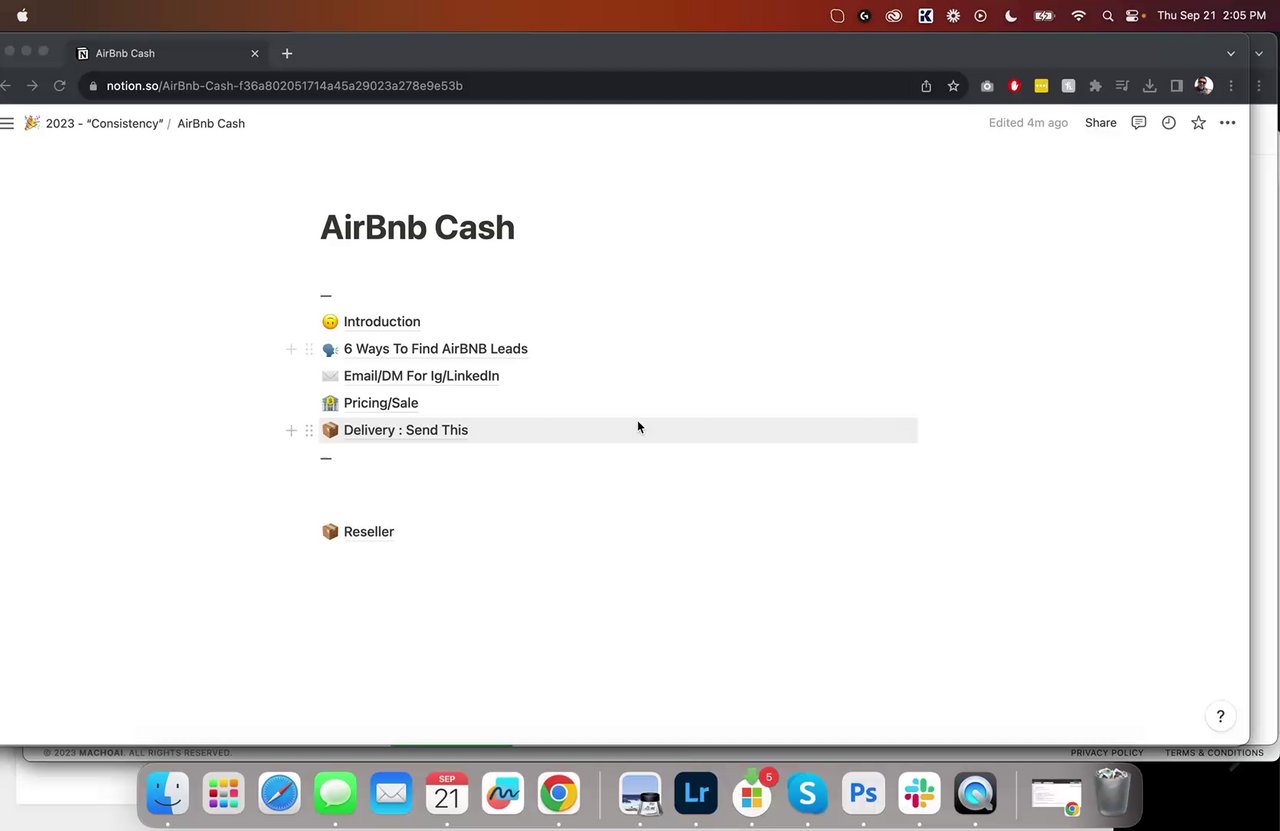Open the Introduction page link

[x=382, y=322]
